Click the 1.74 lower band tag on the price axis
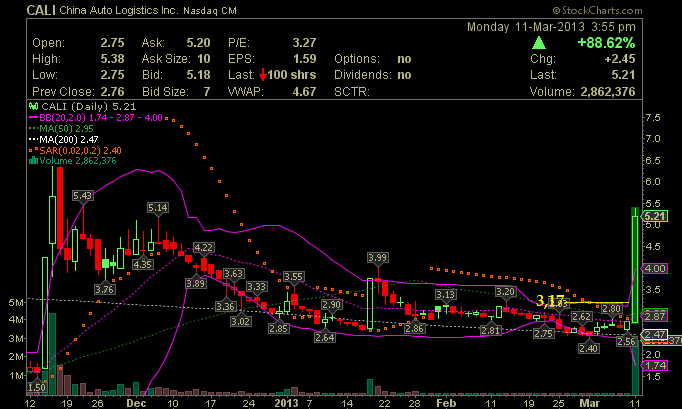682x409 pixels. click(655, 365)
